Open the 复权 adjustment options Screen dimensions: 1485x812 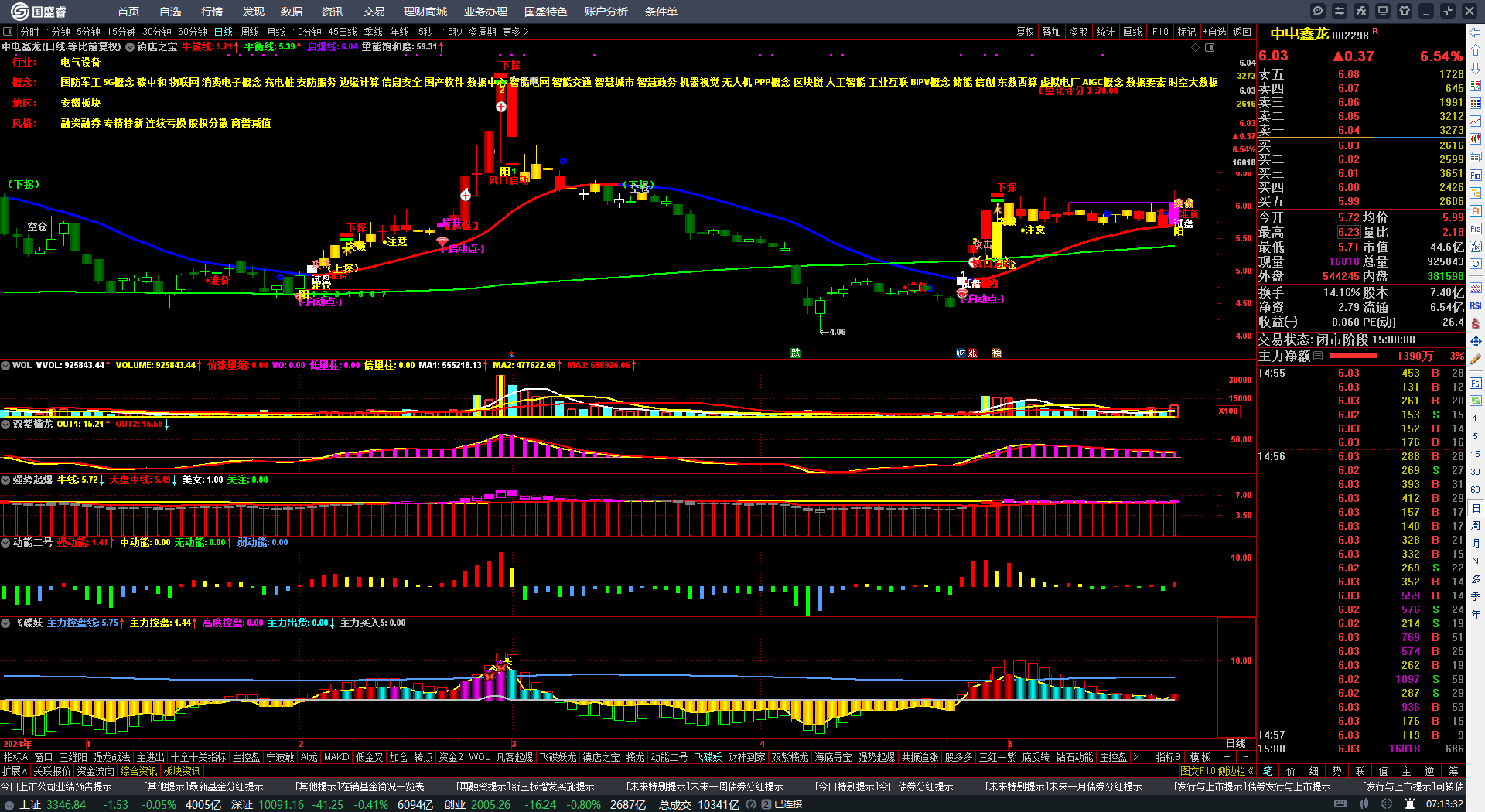coord(1025,32)
